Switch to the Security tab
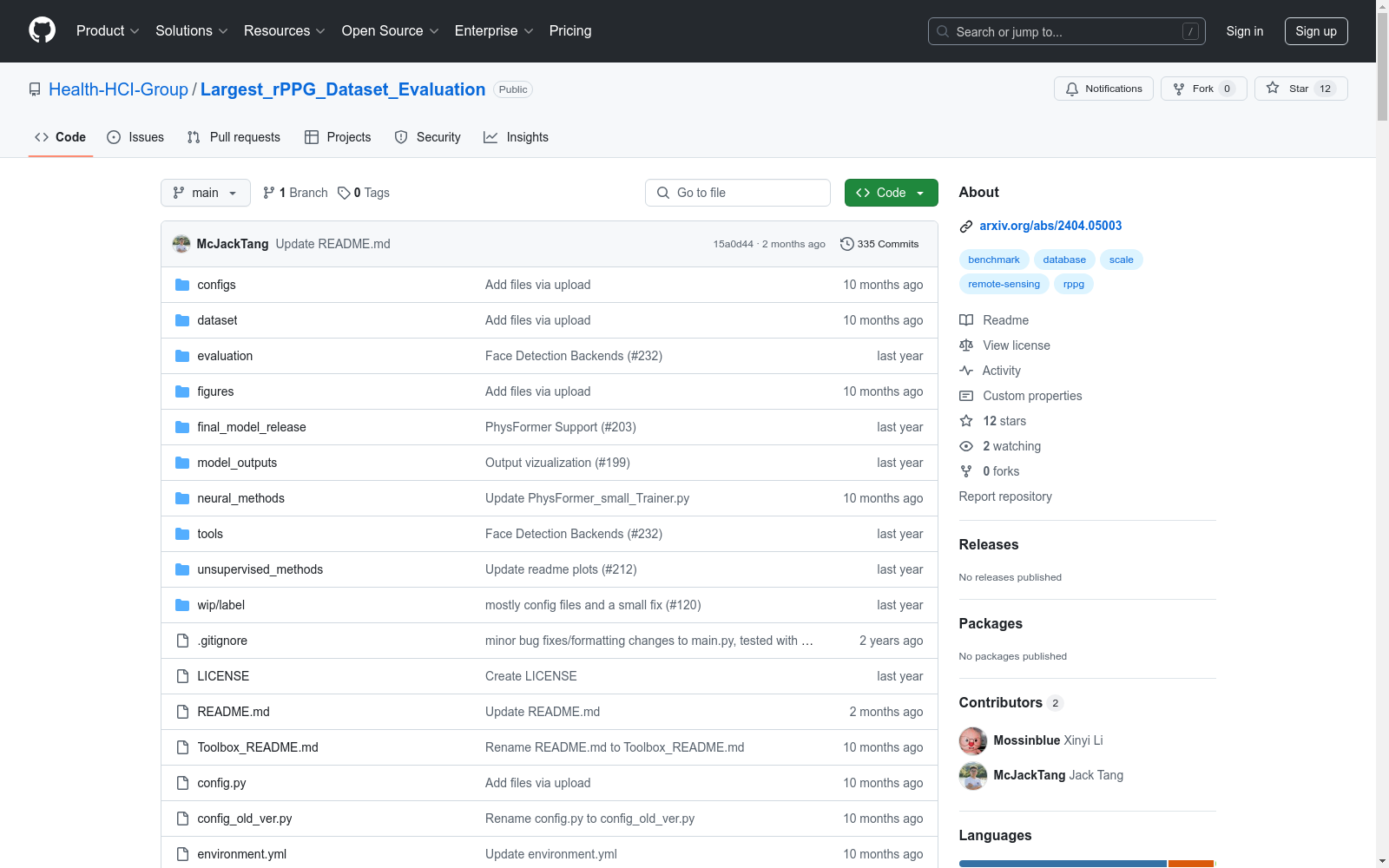1389x868 pixels. point(427,137)
